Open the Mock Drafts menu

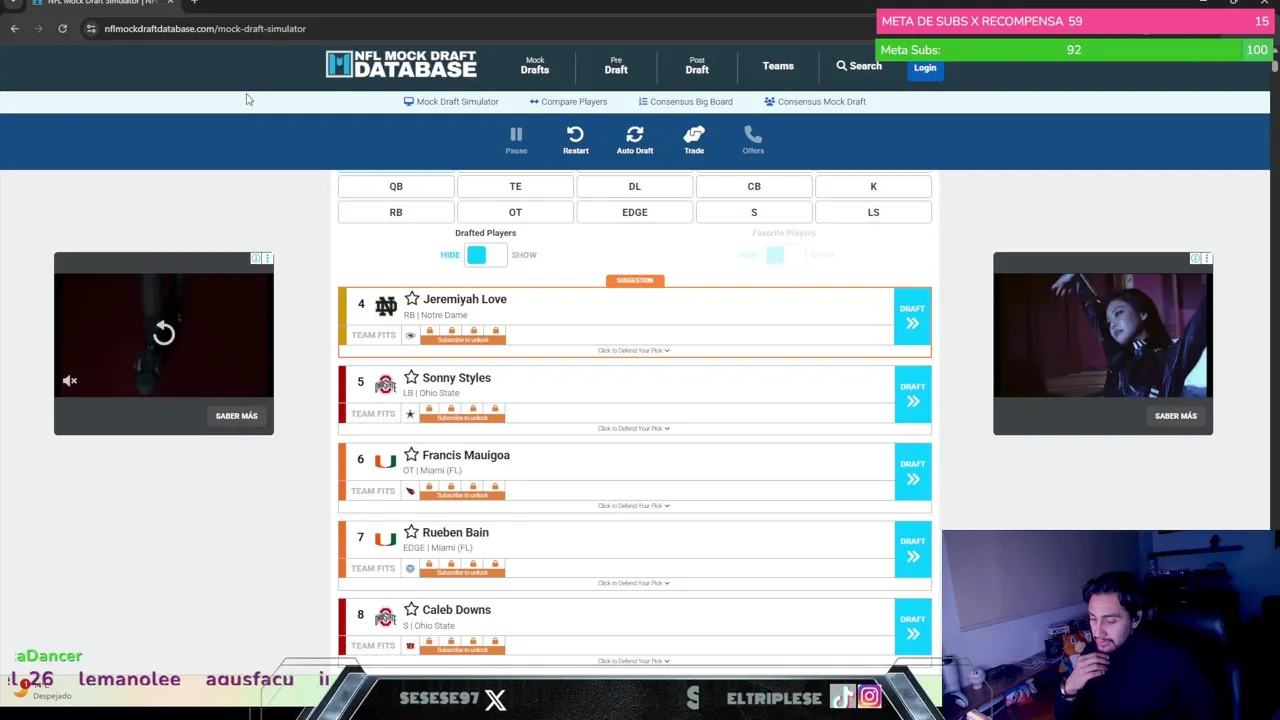tap(535, 66)
